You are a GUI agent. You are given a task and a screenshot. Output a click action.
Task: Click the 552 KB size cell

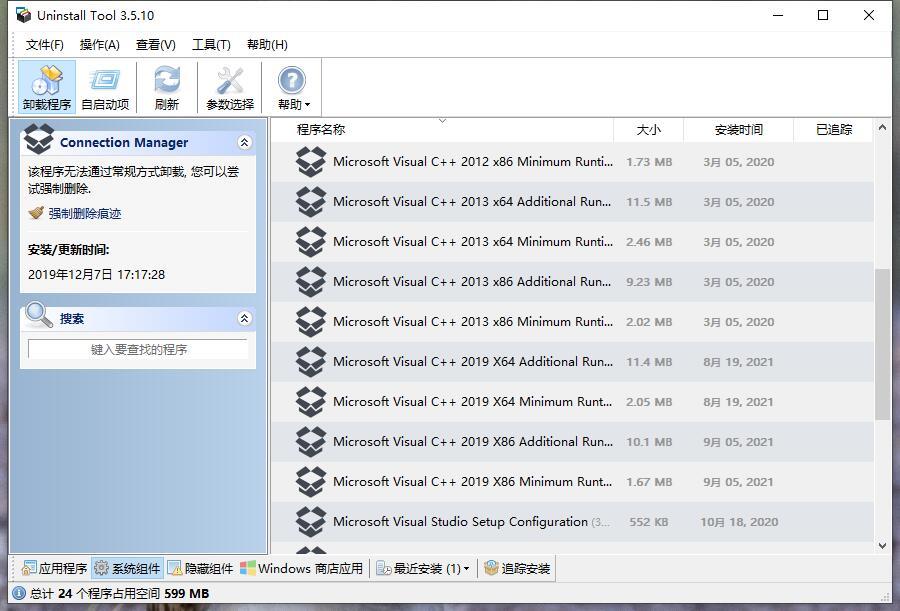(x=649, y=522)
